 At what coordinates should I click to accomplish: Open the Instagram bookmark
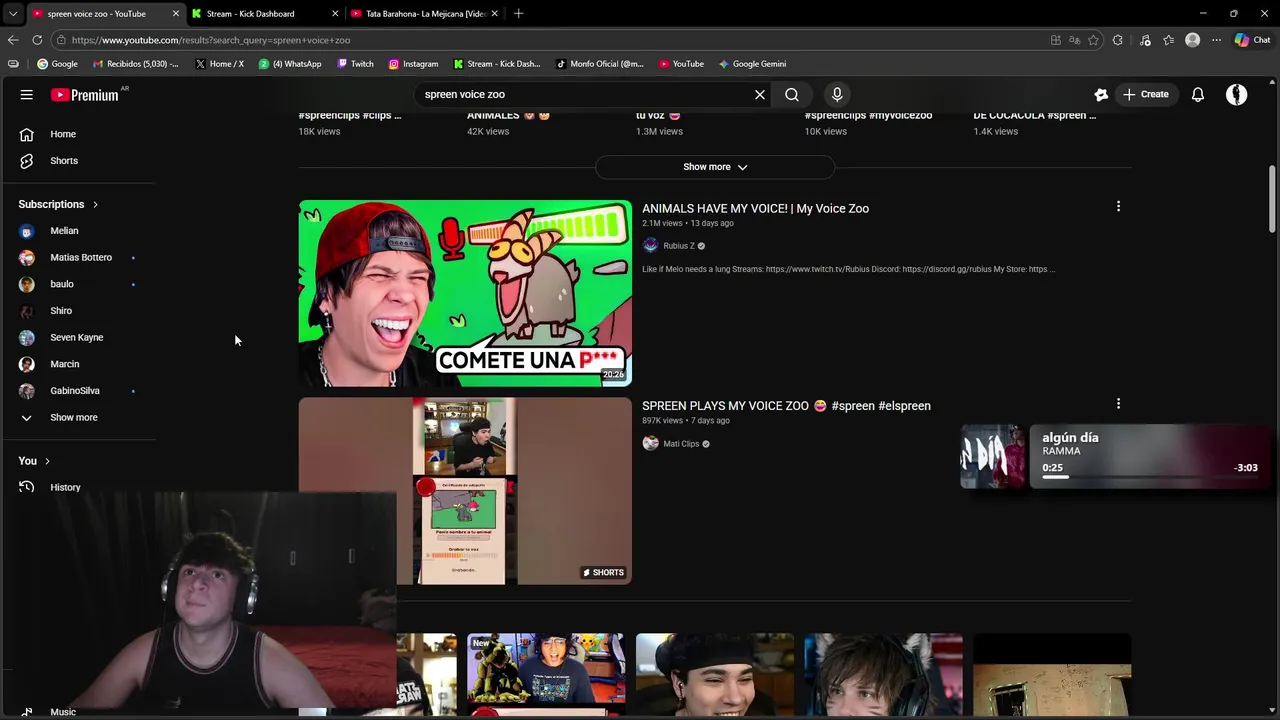[x=413, y=64]
